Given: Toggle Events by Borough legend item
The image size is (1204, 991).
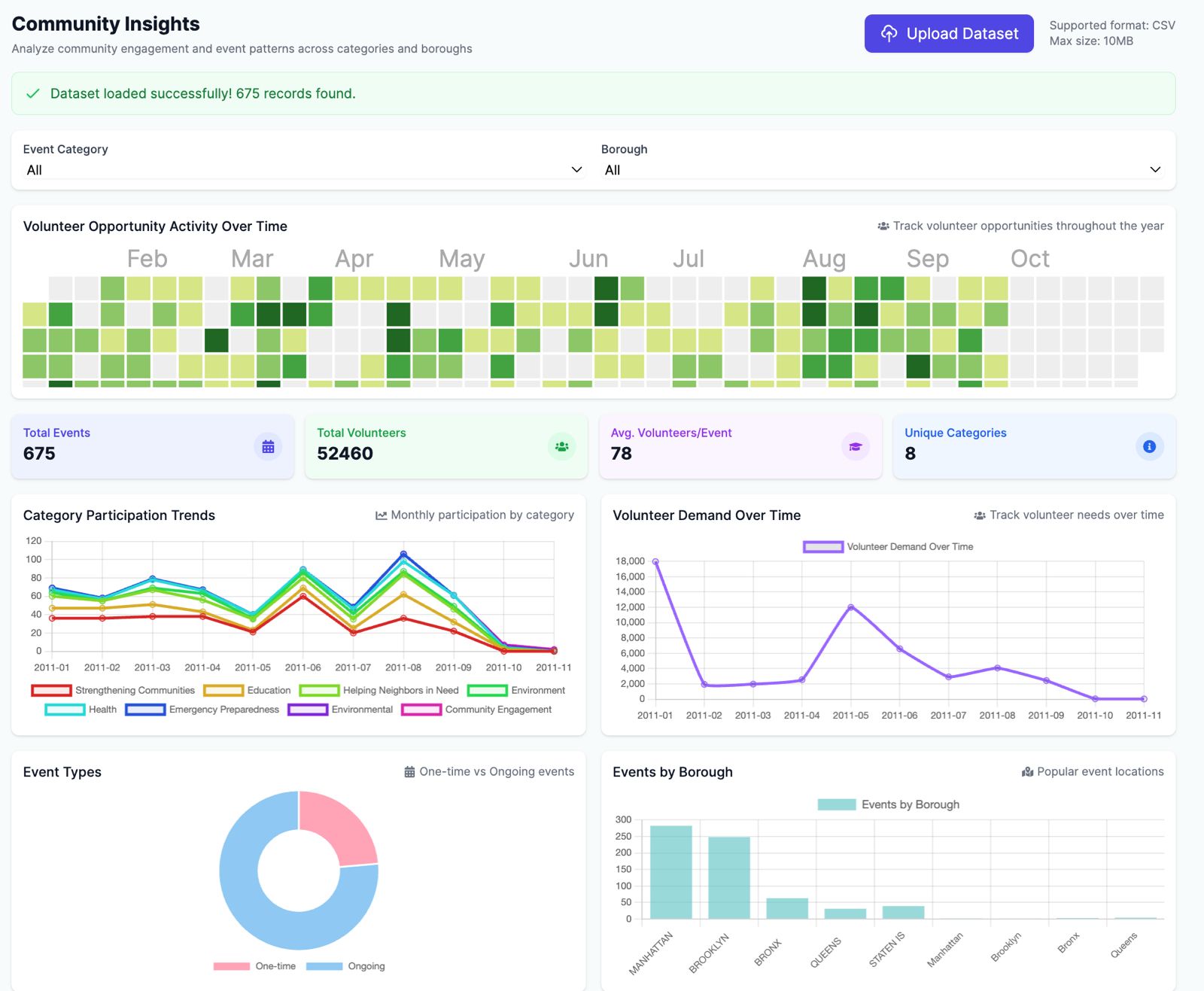Looking at the screenshot, I should (889, 804).
